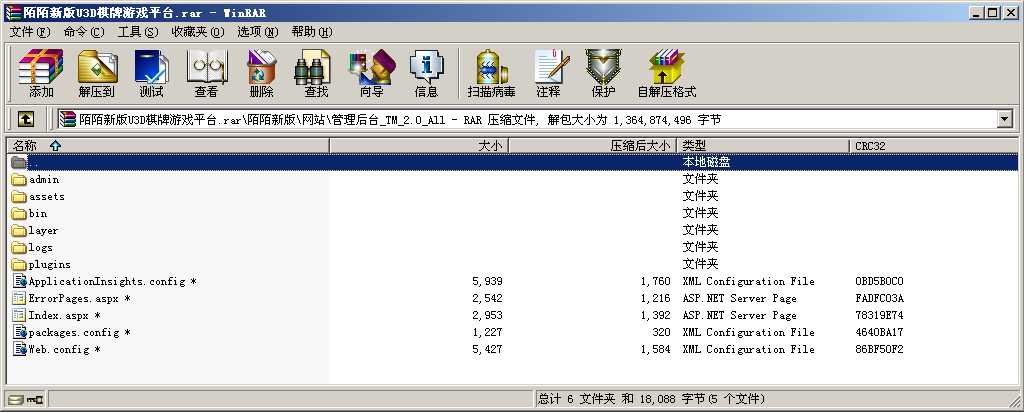Click the 保护 (Protect) shield icon
The width and height of the screenshot is (1024, 412).
(603, 66)
